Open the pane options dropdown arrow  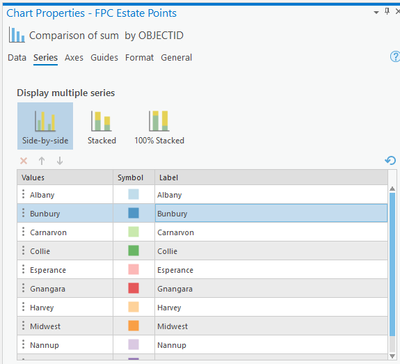point(376,12)
